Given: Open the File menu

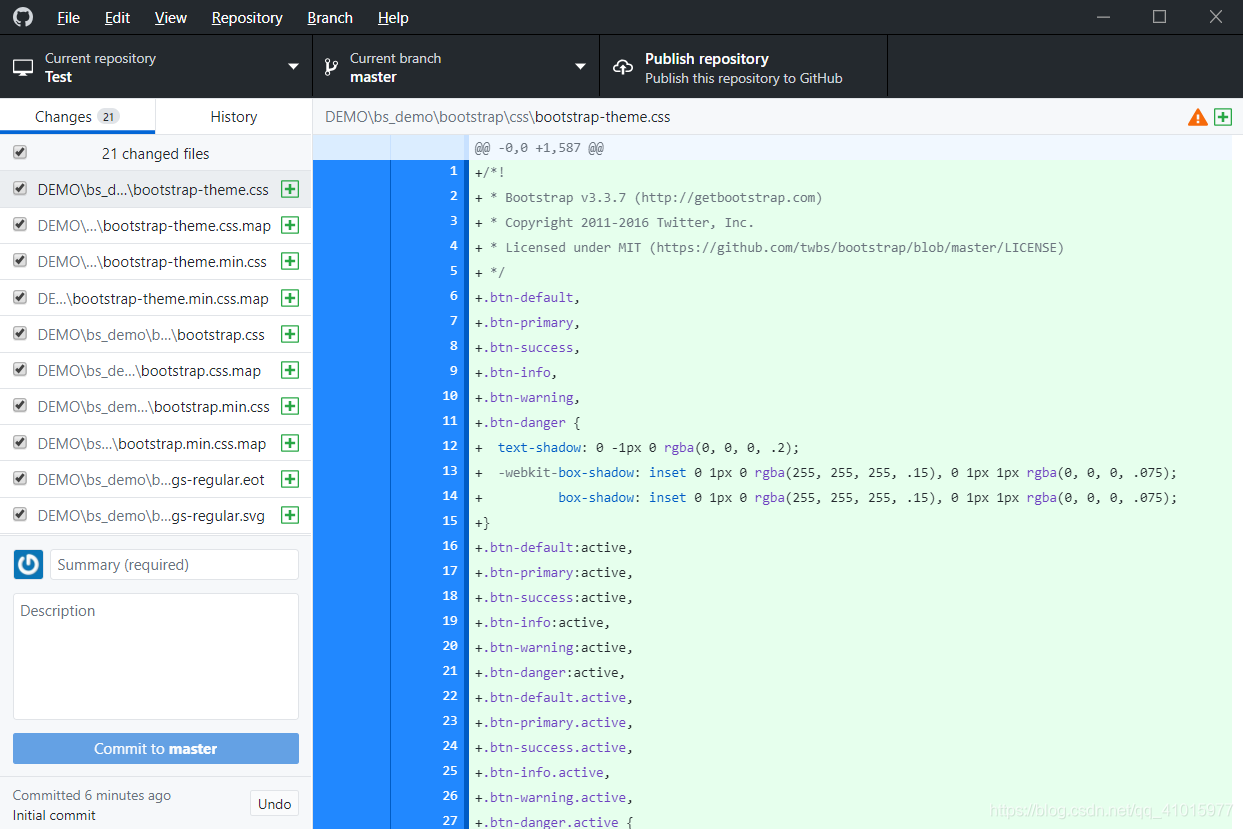Looking at the screenshot, I should (x=69, y=17).
